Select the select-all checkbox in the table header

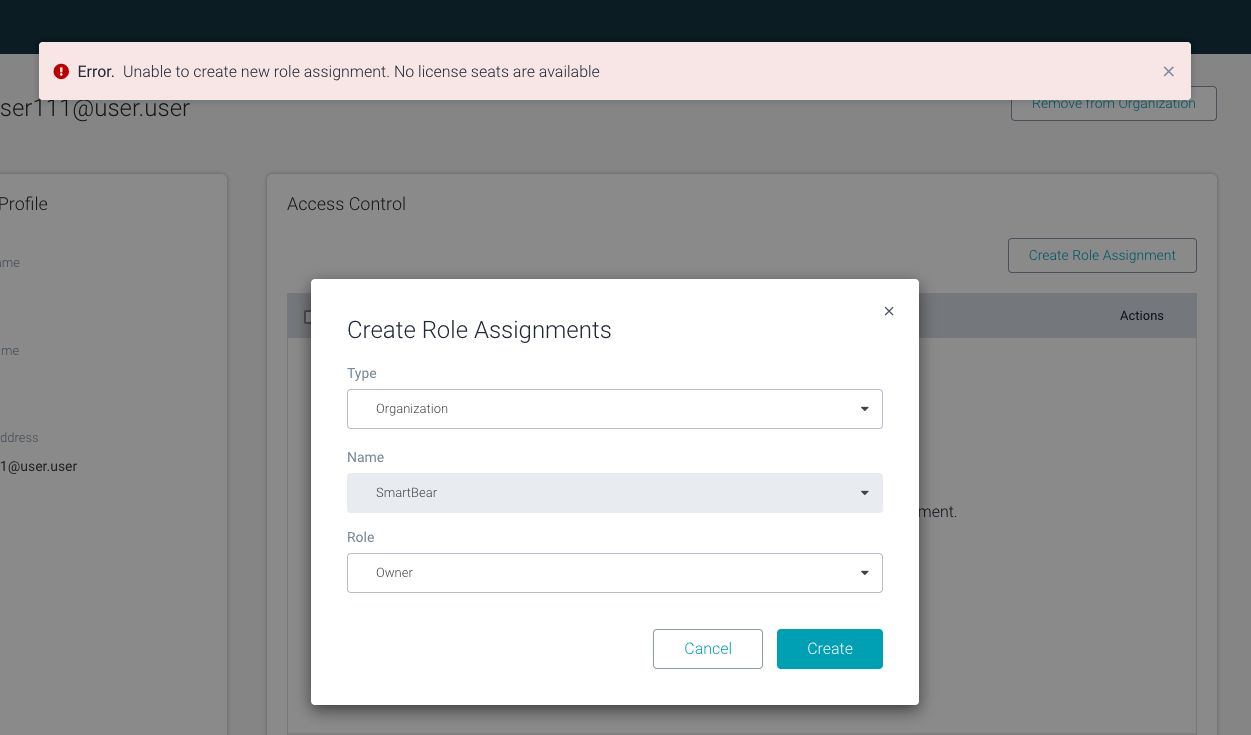click(x=308, y=316)
